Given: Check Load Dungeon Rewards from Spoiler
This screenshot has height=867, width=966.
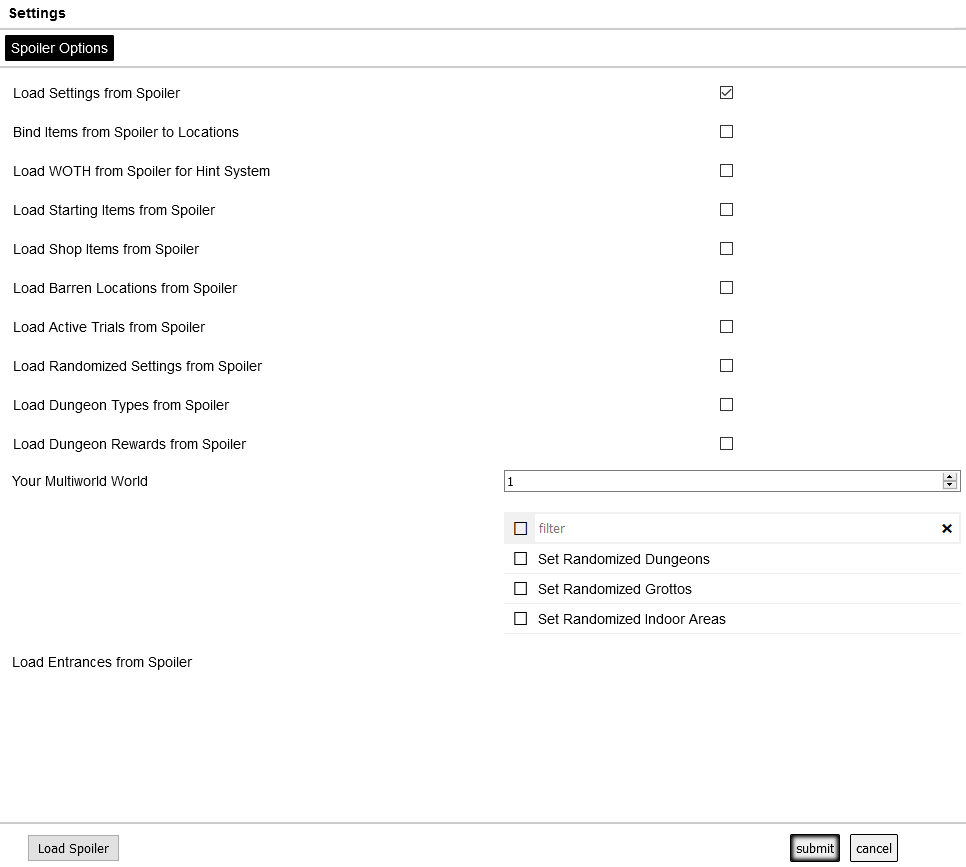Looking at the screenshot, I should click(726, 444).
